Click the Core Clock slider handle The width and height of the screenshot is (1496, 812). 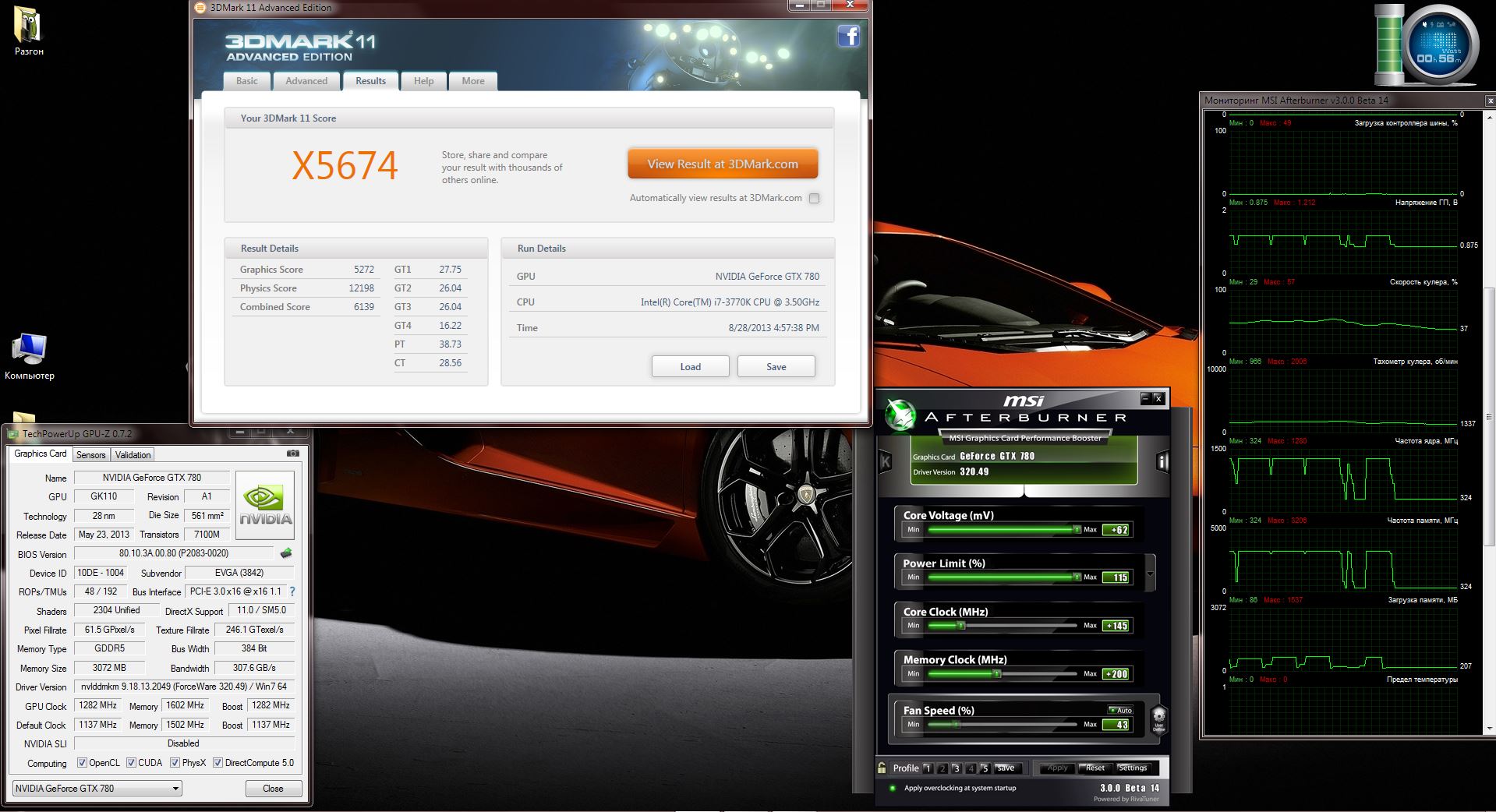tap(961, 626)
